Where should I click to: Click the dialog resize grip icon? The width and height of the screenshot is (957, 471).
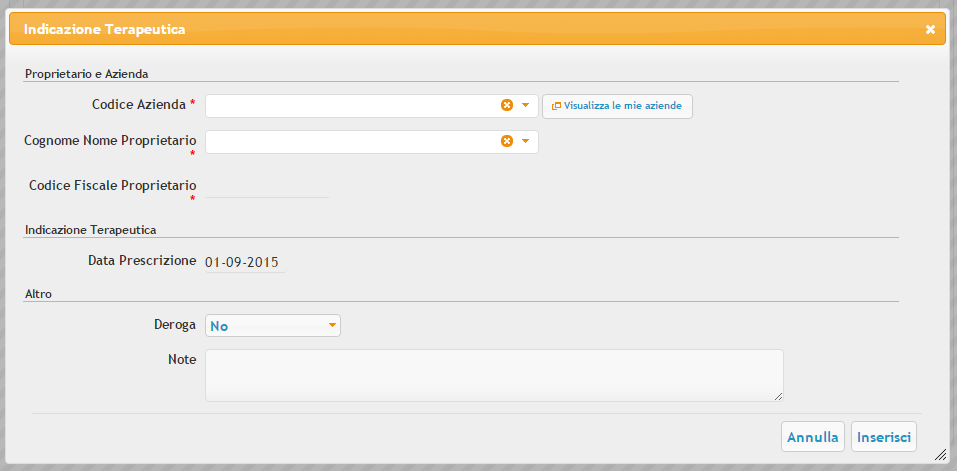(941, 454)
